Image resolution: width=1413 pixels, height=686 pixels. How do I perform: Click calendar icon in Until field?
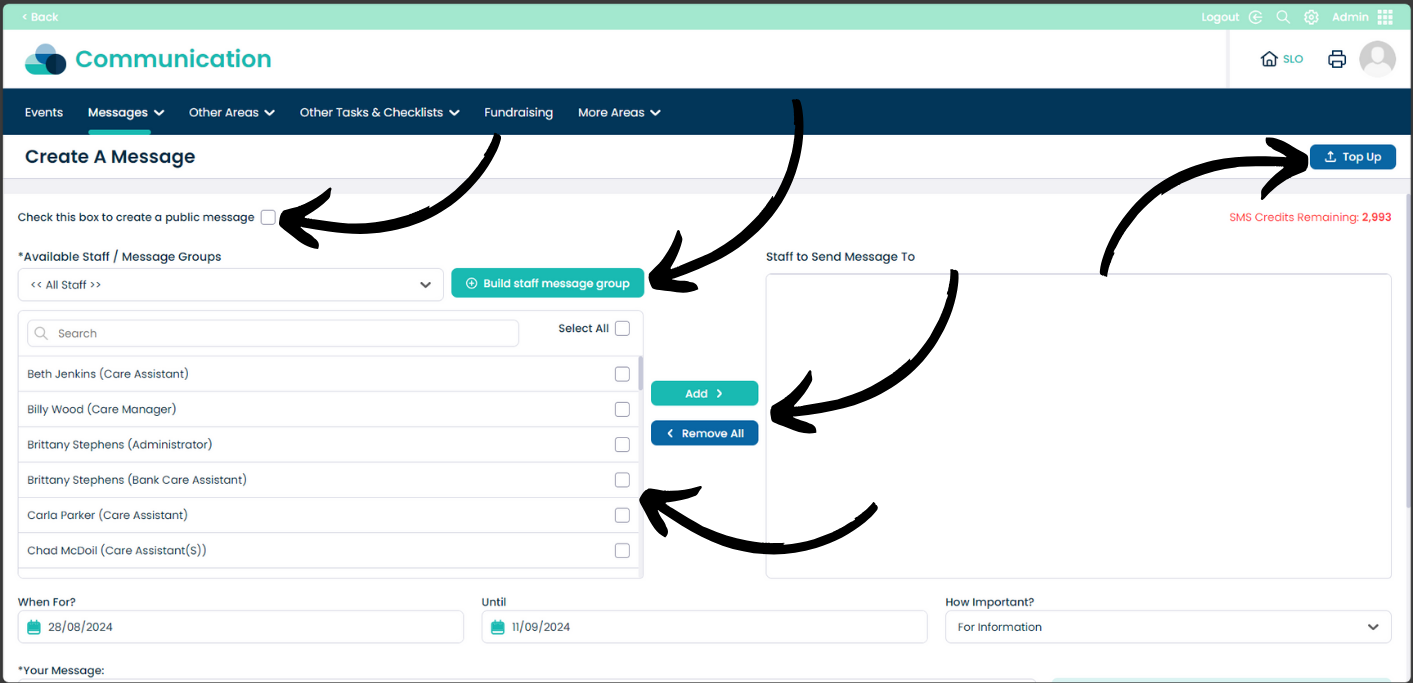point(498,627)
